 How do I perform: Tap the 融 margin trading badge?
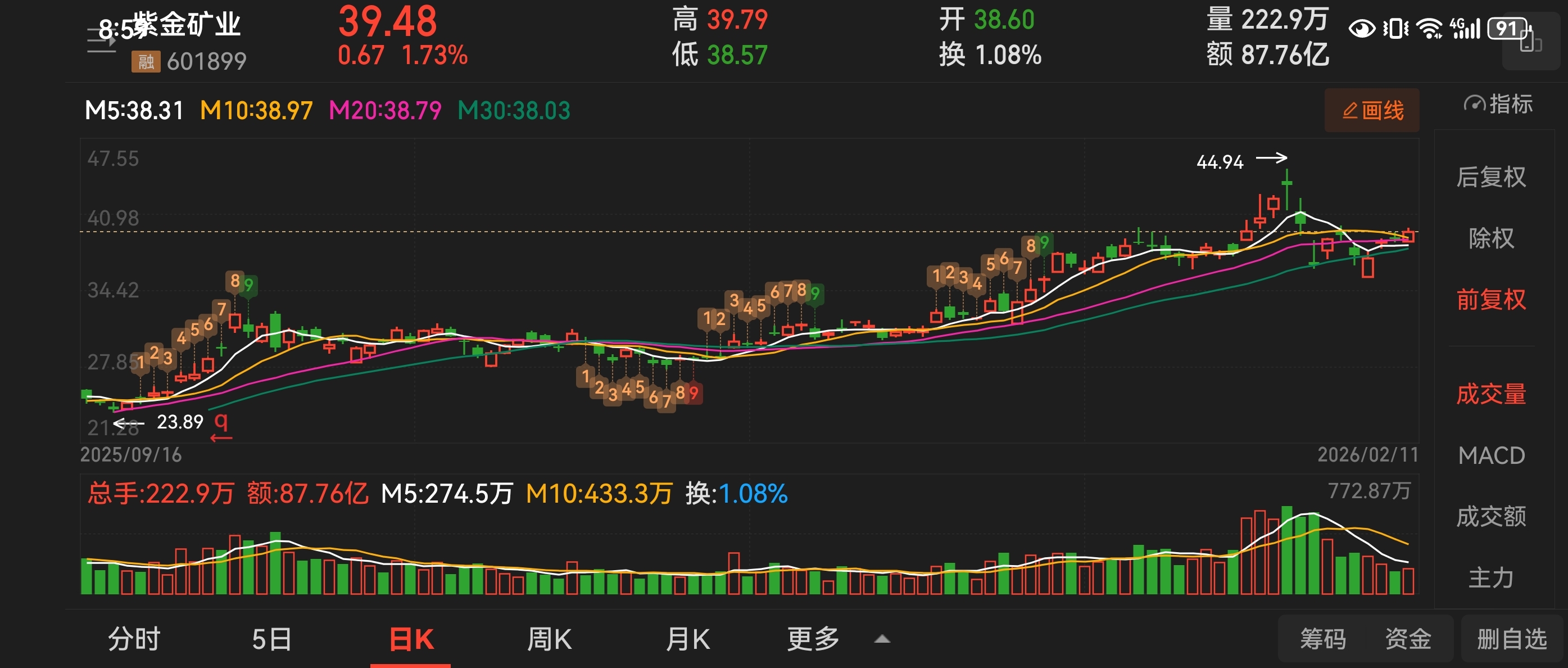click(146, 61)
